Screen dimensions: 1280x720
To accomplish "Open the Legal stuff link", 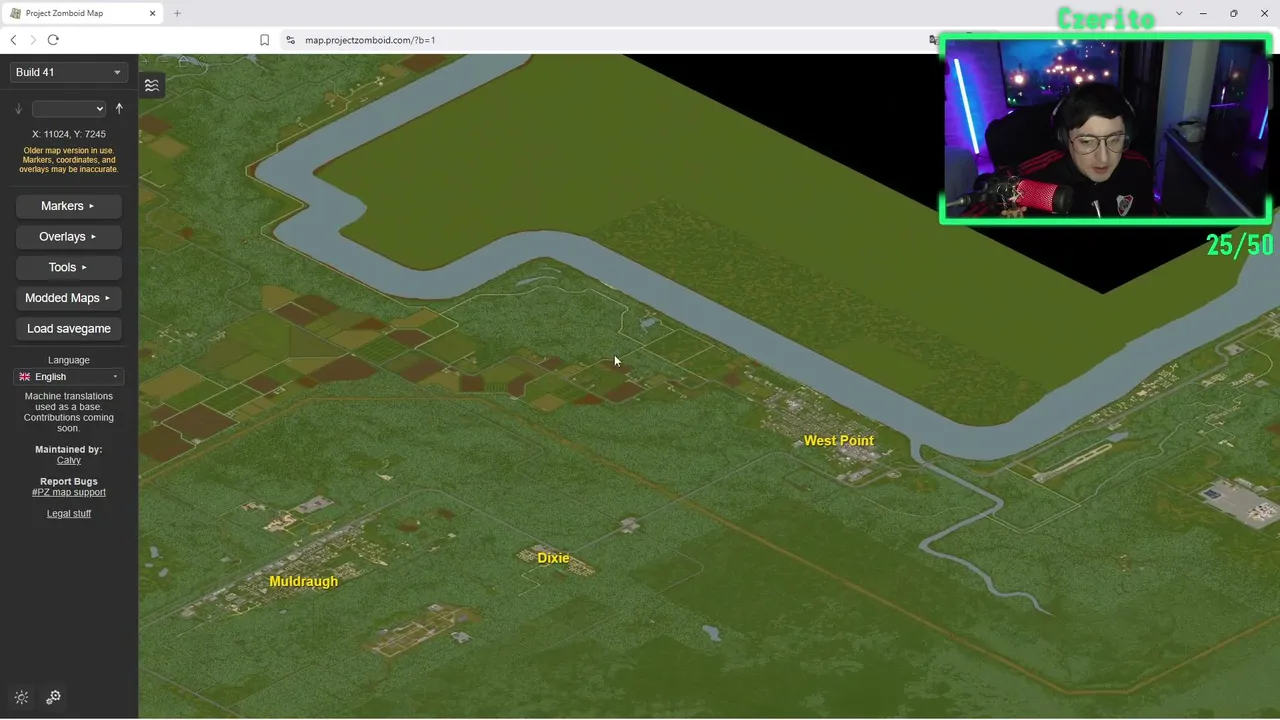I will (69, 513).
